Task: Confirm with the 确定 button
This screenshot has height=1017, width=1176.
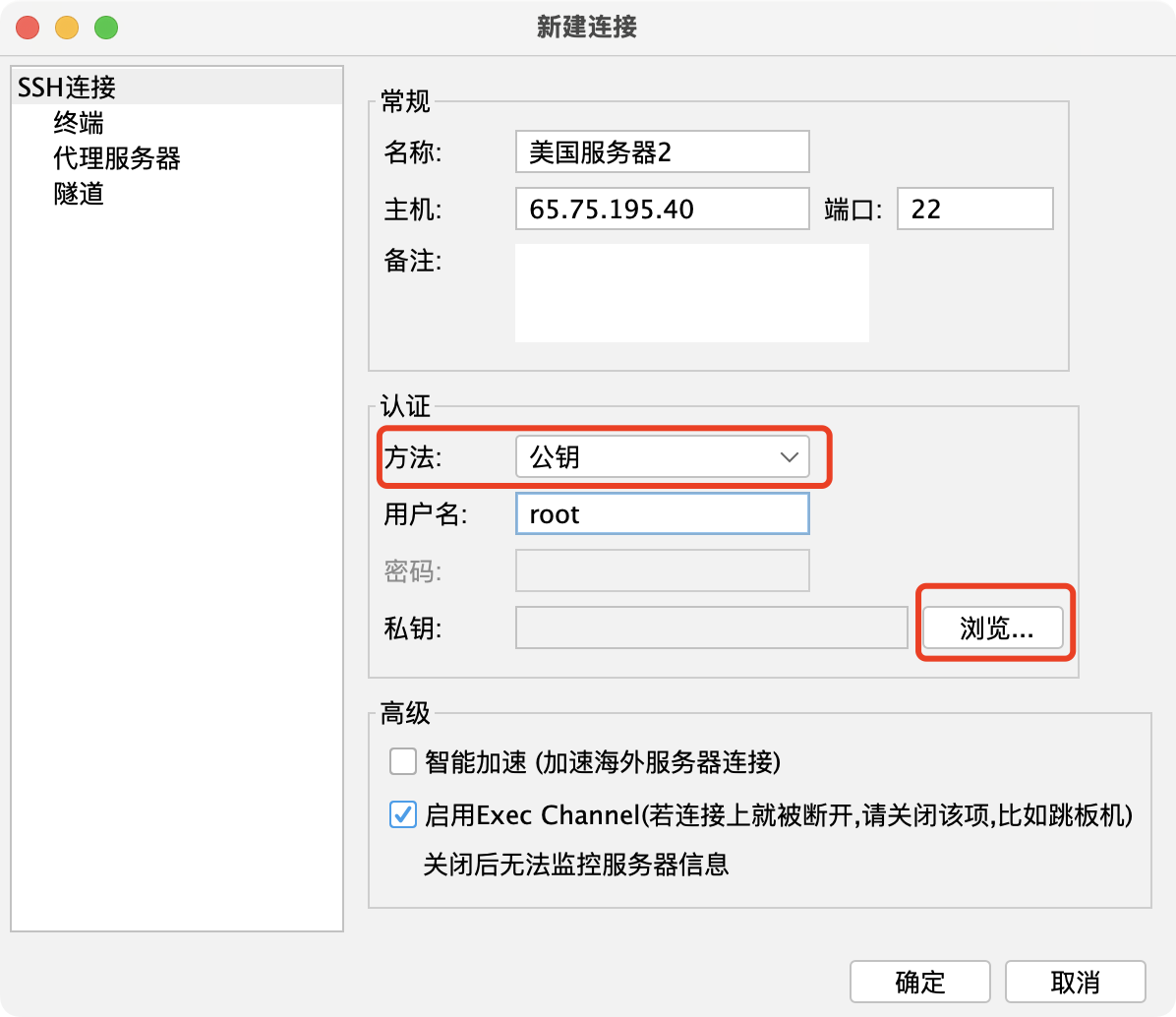Action: (x=919, y=981)
